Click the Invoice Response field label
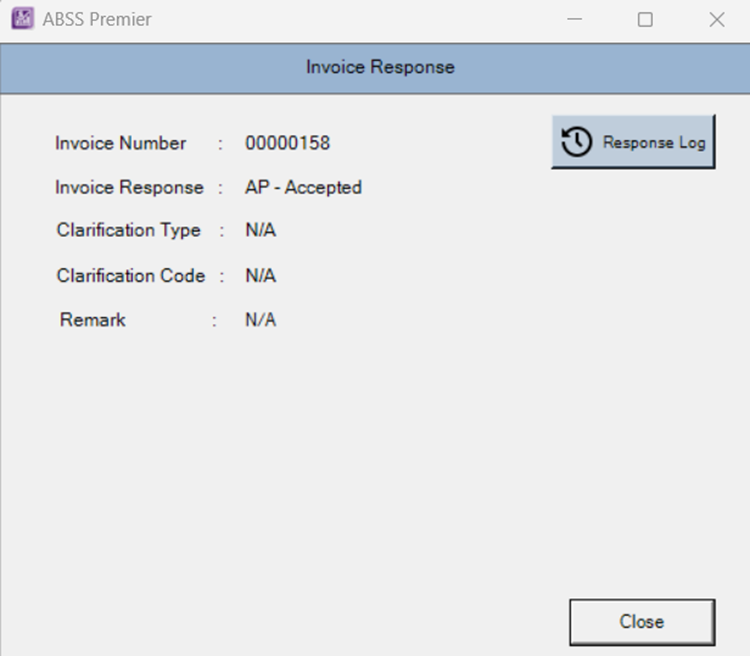Viewport: 750px width, 656px height. click(x=129, y=188)
